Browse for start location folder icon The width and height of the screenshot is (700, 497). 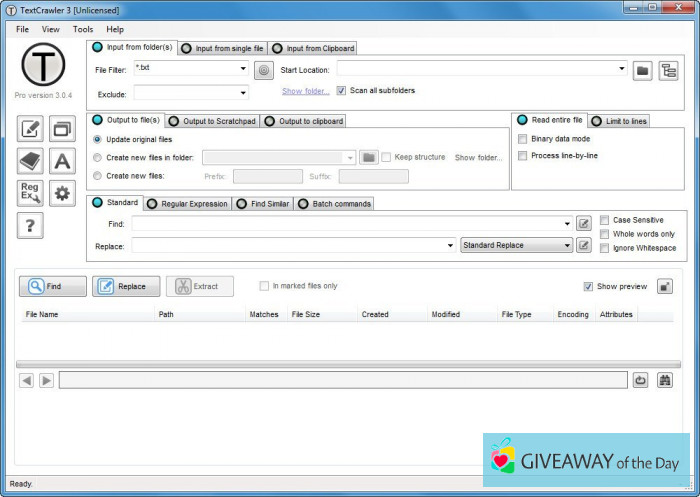point(643,69)
